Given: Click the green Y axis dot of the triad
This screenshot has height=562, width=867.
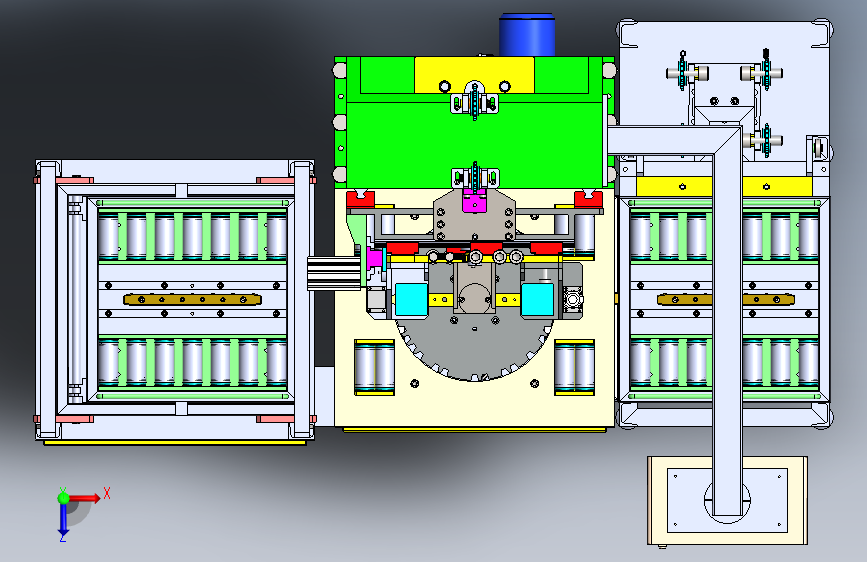Looking at the screenshot, I should click(x=64, y=498).
